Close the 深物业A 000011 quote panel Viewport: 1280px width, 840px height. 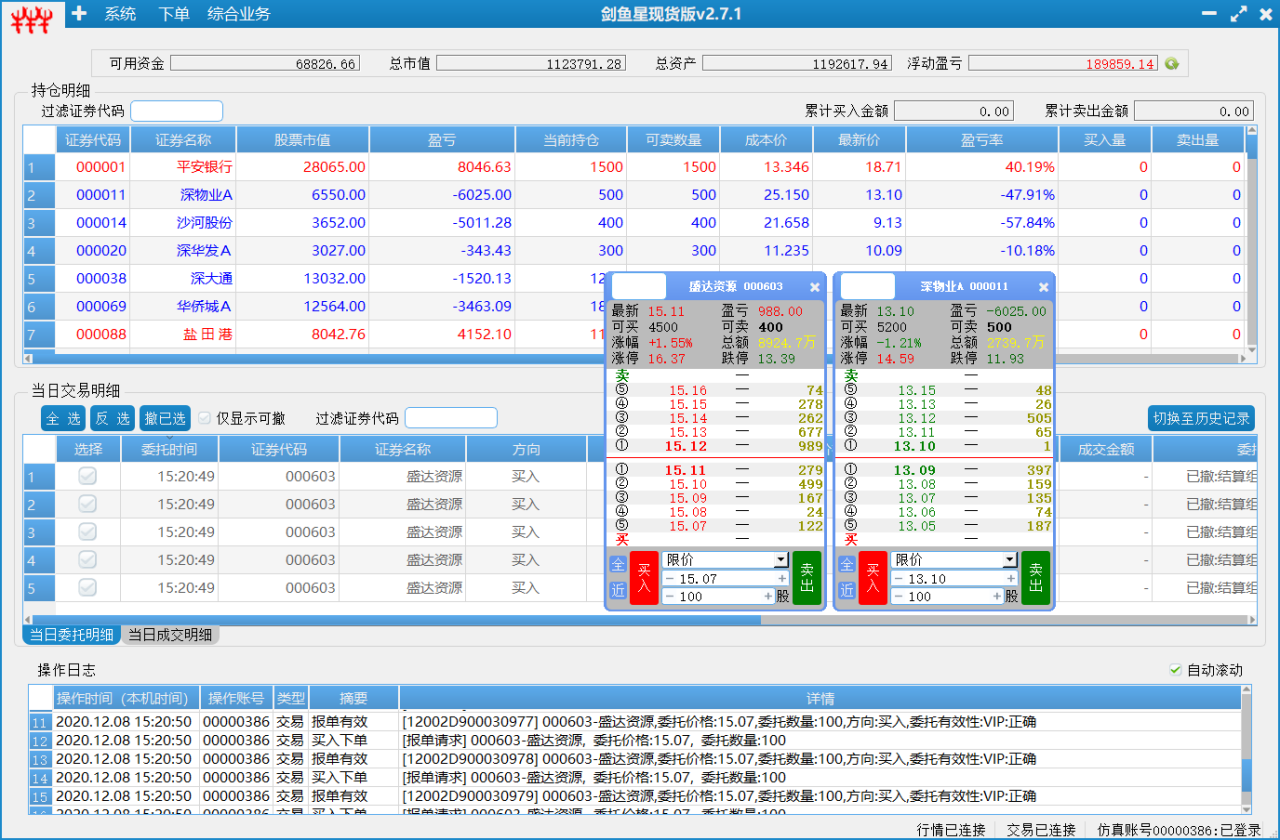tap(1043, 287)
